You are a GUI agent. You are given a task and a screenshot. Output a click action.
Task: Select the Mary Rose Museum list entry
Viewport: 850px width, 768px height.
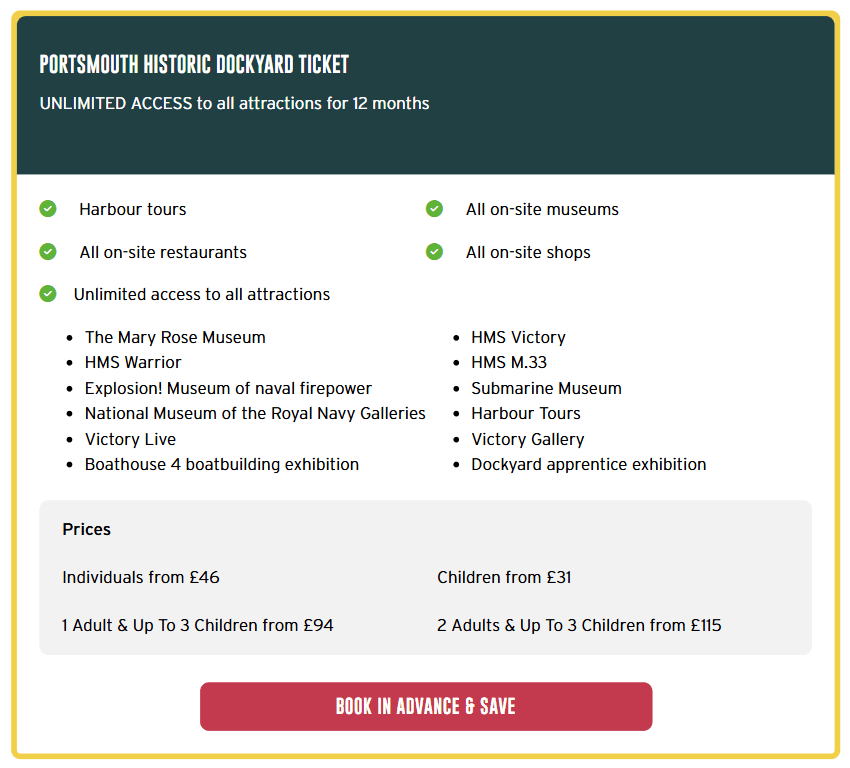pos(175,337)
